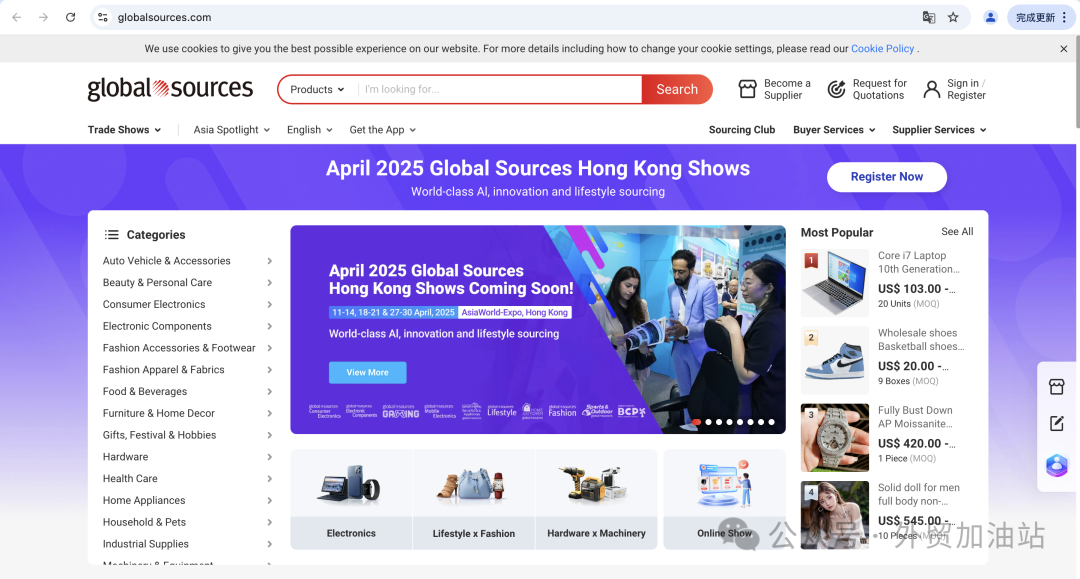Select Industrial Supplies category

[x=145, y=544]
